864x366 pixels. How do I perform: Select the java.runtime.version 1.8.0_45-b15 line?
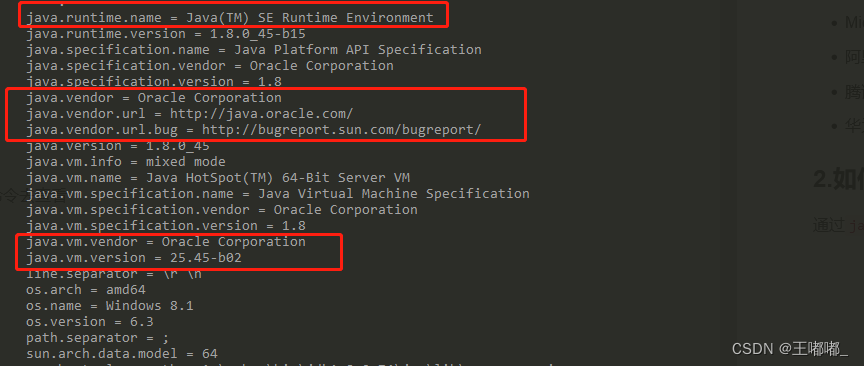point(165,34)
